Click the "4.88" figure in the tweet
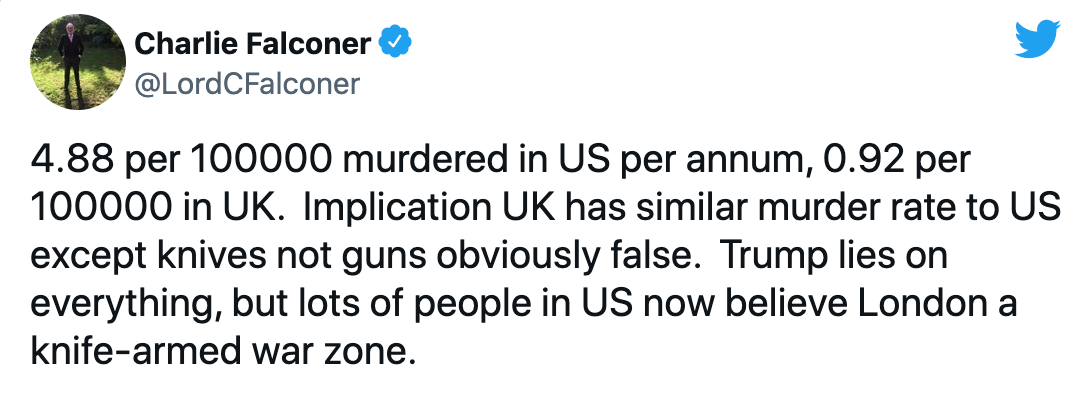The width and height of the screenshot is (1080, 394). [70, 160]
